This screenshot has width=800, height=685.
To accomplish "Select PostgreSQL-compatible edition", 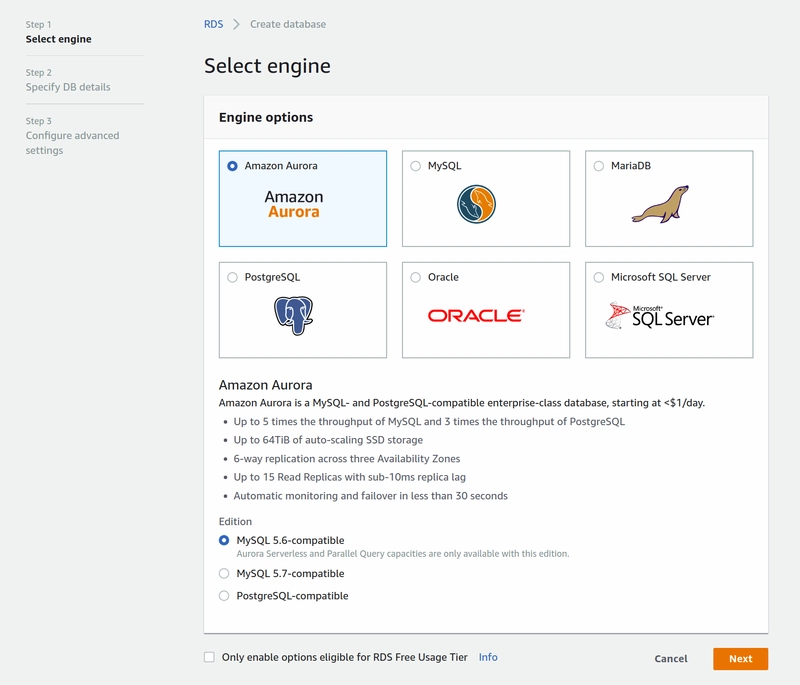I will click(x=224, y=596).
